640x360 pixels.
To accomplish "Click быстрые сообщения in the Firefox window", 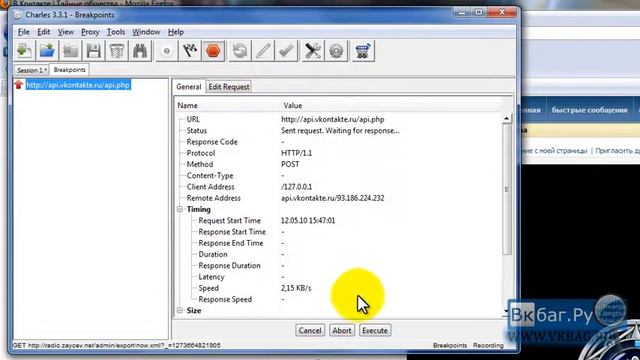I will coord(589,110).
